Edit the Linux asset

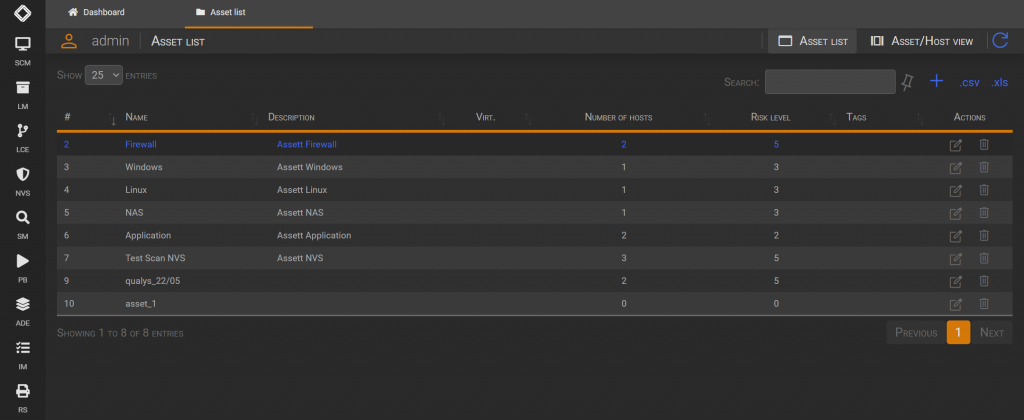955,191
